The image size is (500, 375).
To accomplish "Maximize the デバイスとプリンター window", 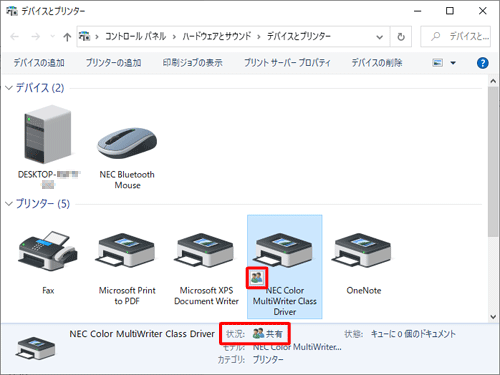I will click(x=450, y=11).
